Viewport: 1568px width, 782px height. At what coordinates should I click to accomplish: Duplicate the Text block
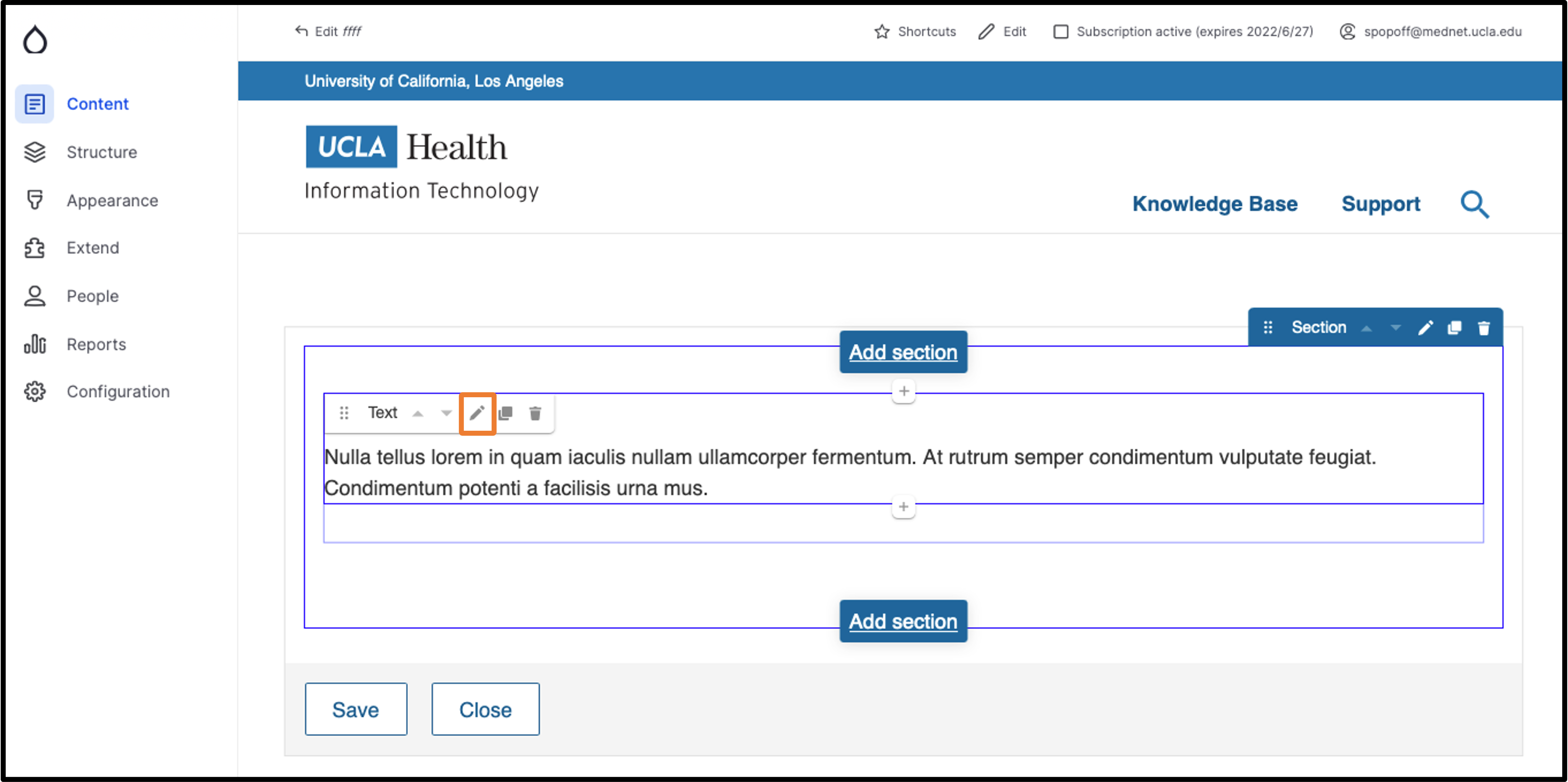pos(505,414)
